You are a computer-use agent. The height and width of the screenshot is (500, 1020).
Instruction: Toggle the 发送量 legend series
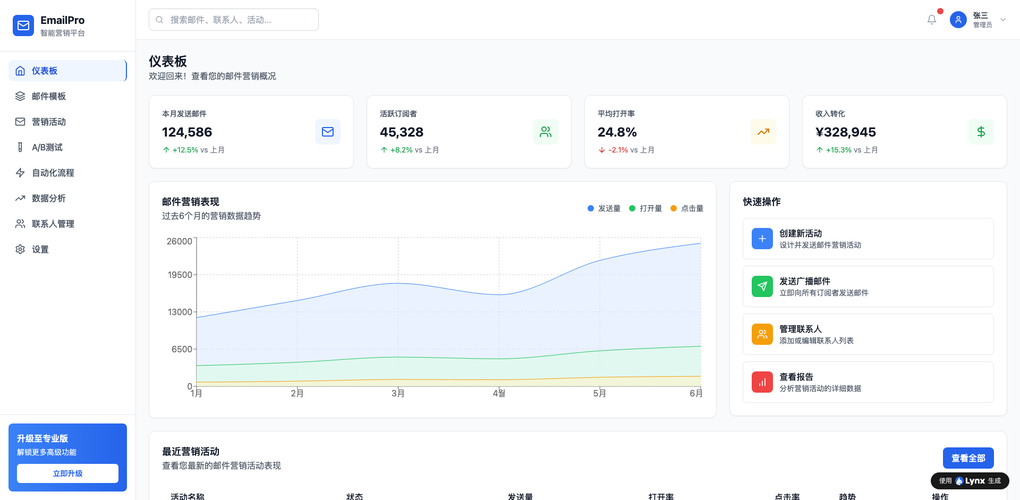604,209
